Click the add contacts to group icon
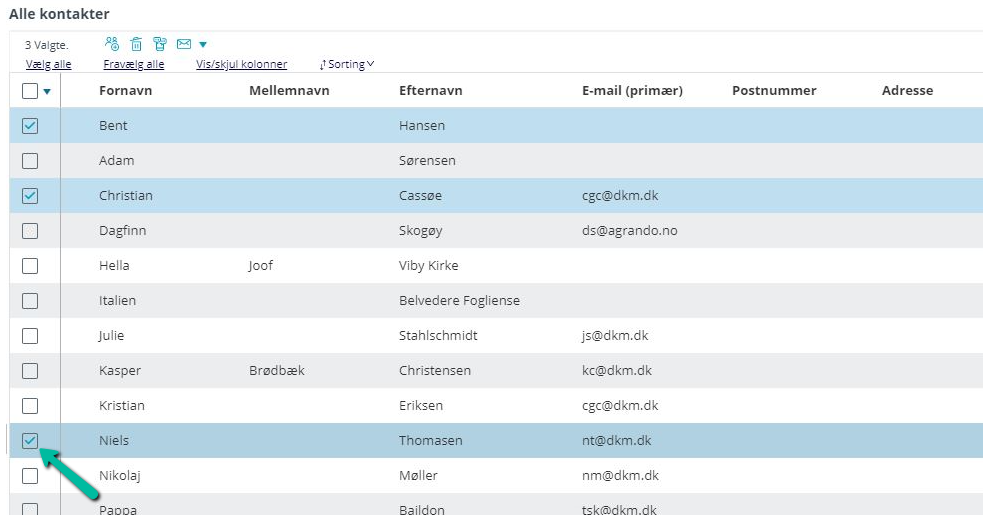Image resolution: width=983 pixels, height=515 pixels. click(112, 44)
